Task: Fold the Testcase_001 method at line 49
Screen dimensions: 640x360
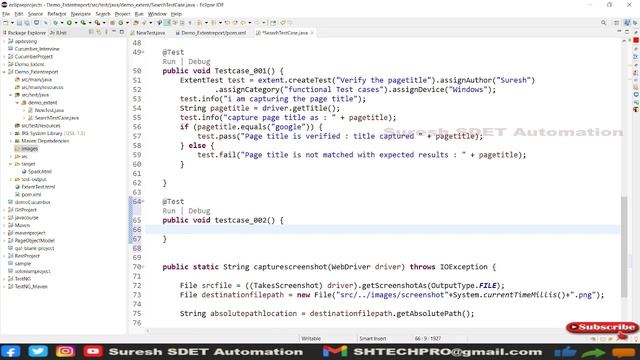Action: click(x=143, y=52)
